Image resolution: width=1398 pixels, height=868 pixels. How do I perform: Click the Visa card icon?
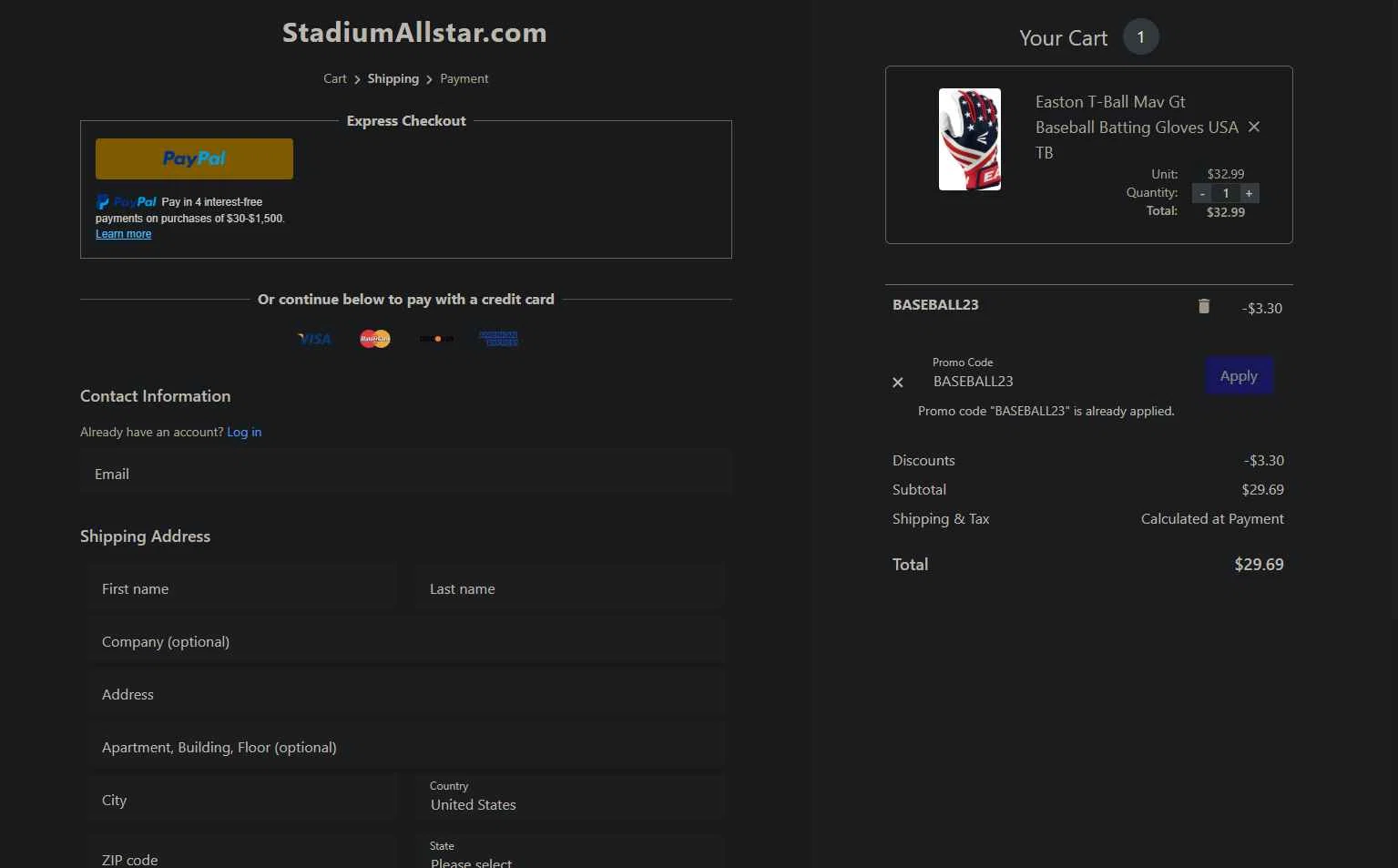click(x=314, y=339)
